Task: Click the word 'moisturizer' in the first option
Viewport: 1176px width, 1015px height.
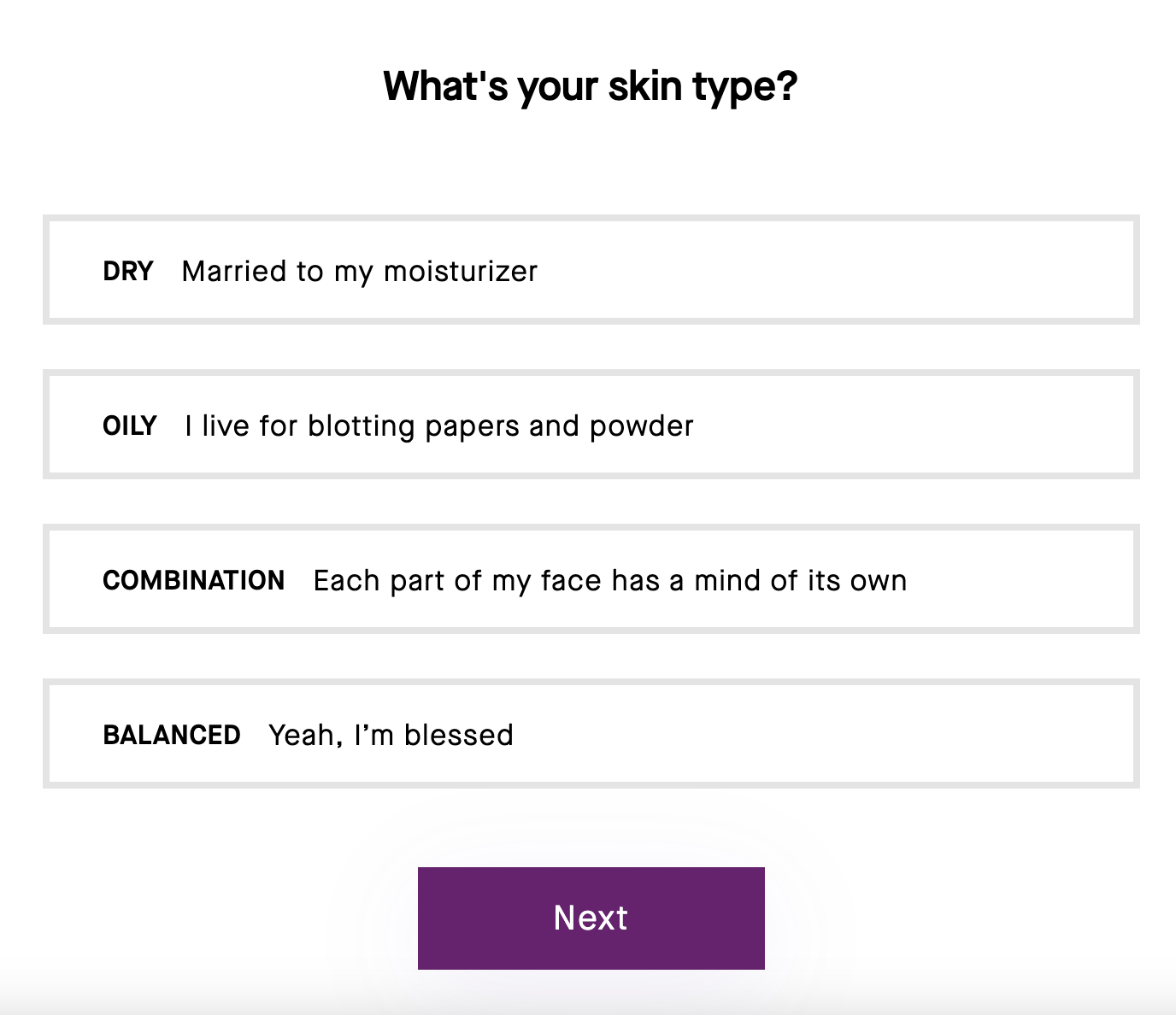Action: pos(460,272)
